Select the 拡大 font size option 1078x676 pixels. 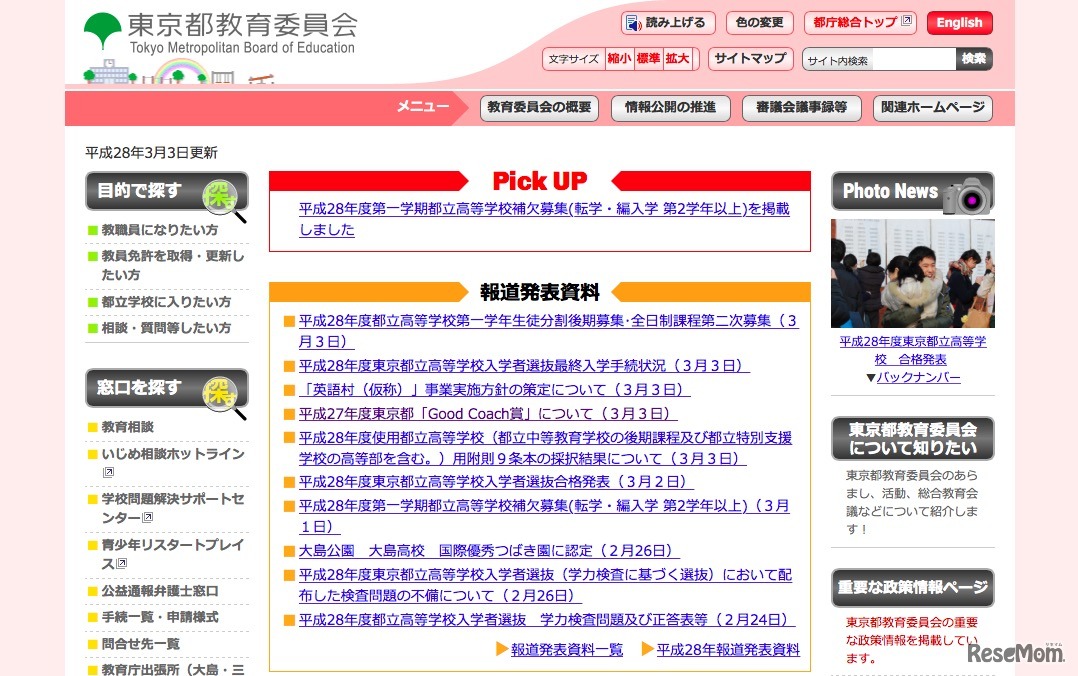click(x=676, y=58)
